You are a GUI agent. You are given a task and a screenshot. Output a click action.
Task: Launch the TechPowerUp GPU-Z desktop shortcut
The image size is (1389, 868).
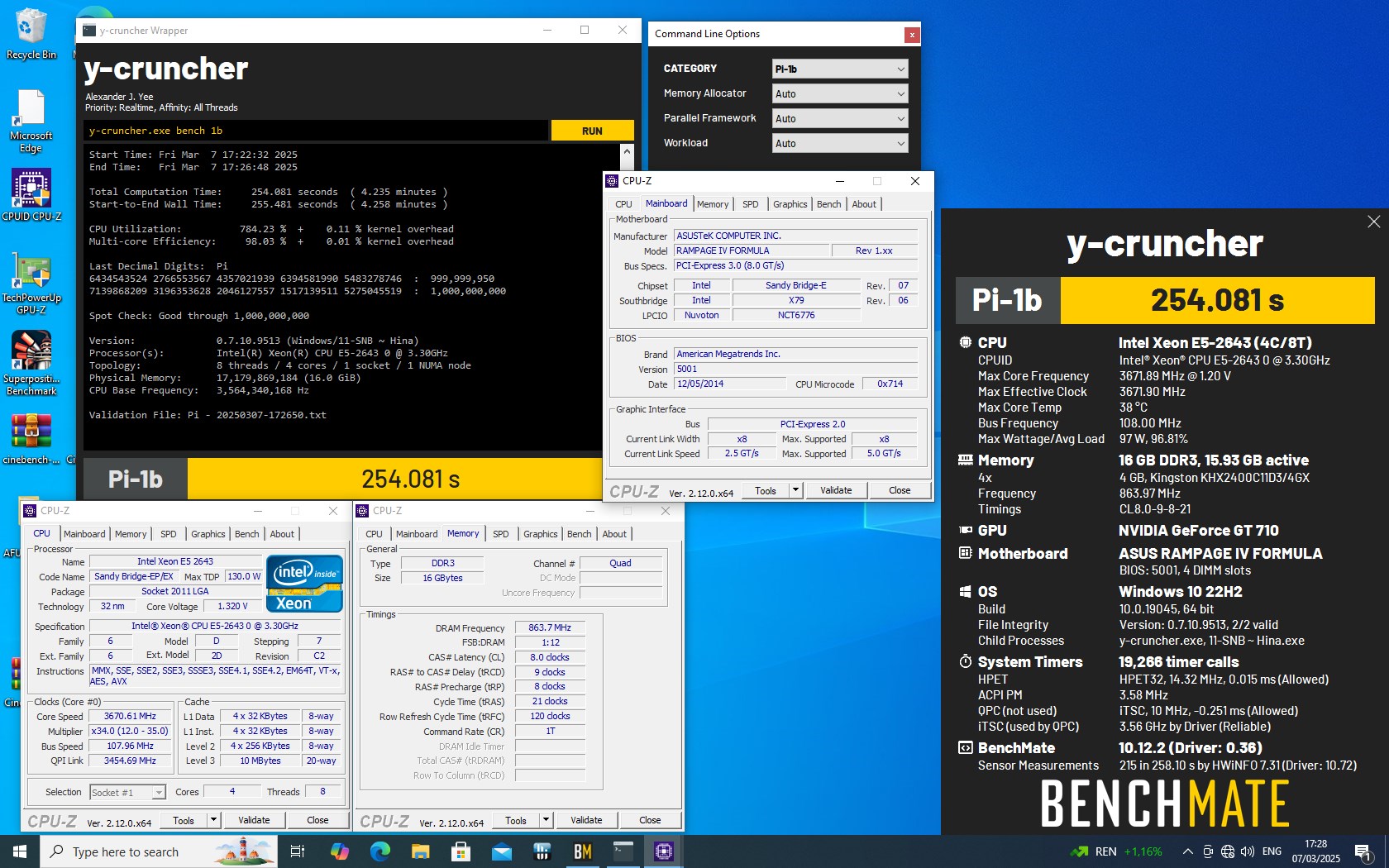click(x=31, y=282)
